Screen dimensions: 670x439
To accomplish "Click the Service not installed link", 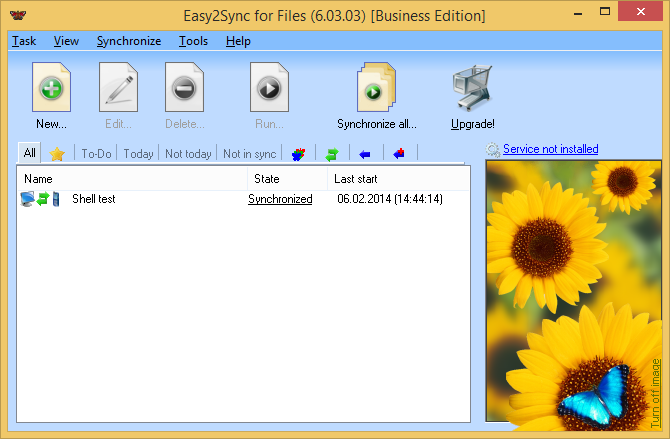I will coord(550,149).
